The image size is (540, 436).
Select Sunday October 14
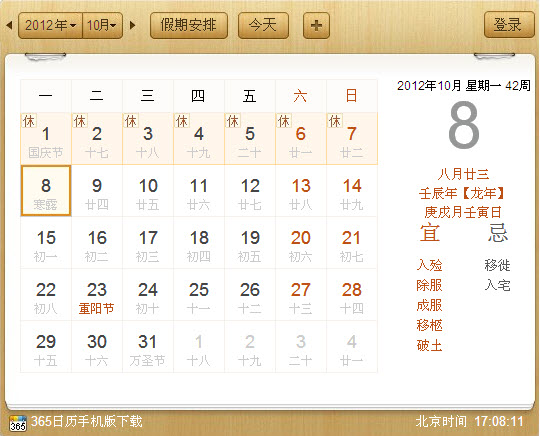(352, 191)
